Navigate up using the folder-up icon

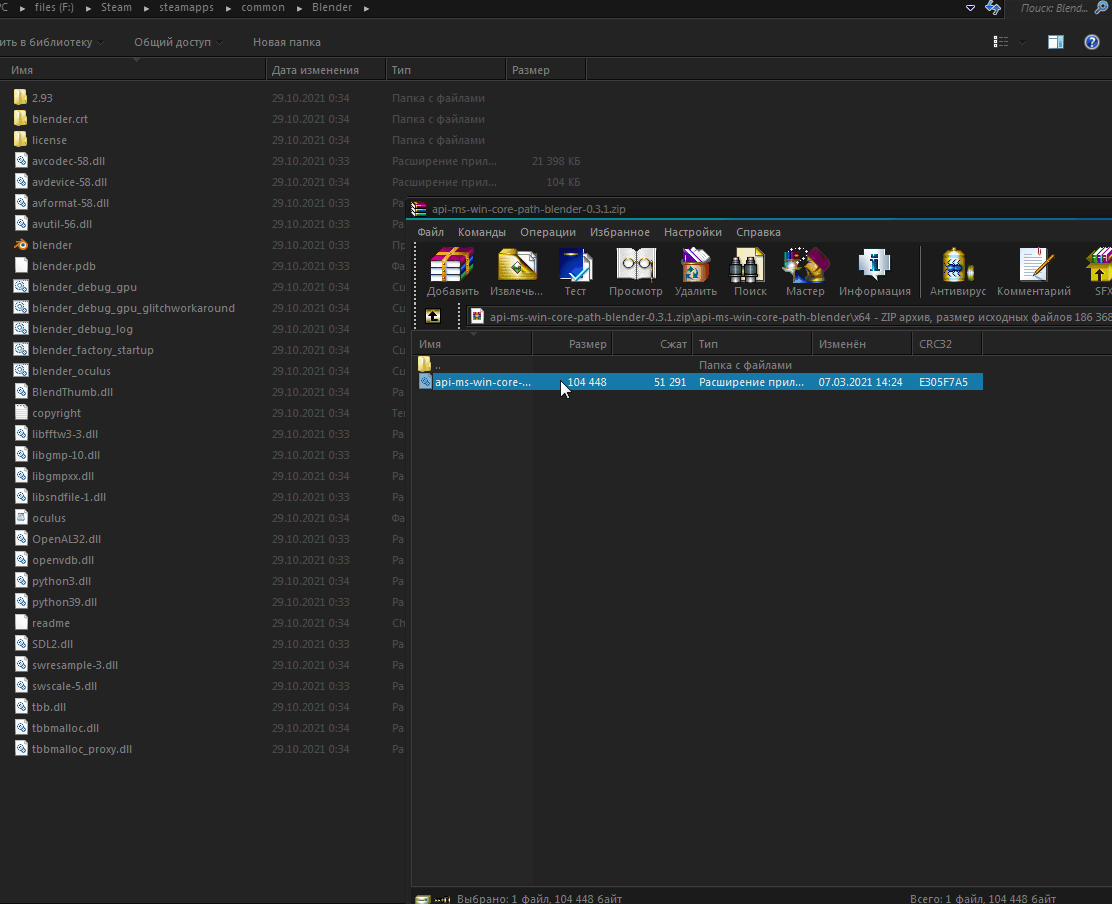click(432, 316)
